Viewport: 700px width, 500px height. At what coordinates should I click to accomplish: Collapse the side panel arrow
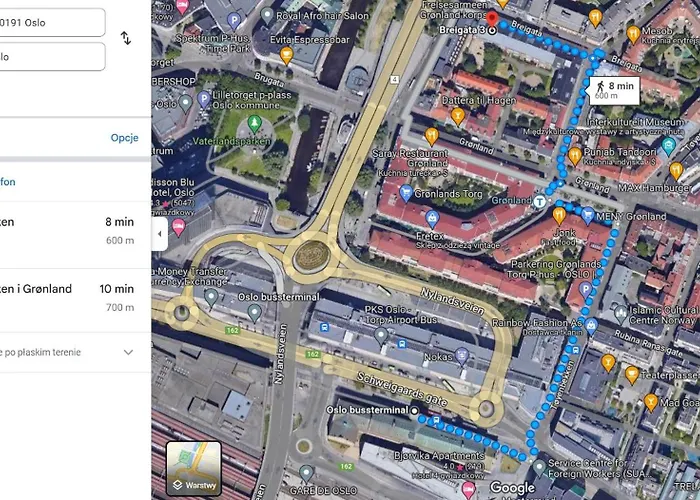tap(159, 234)
